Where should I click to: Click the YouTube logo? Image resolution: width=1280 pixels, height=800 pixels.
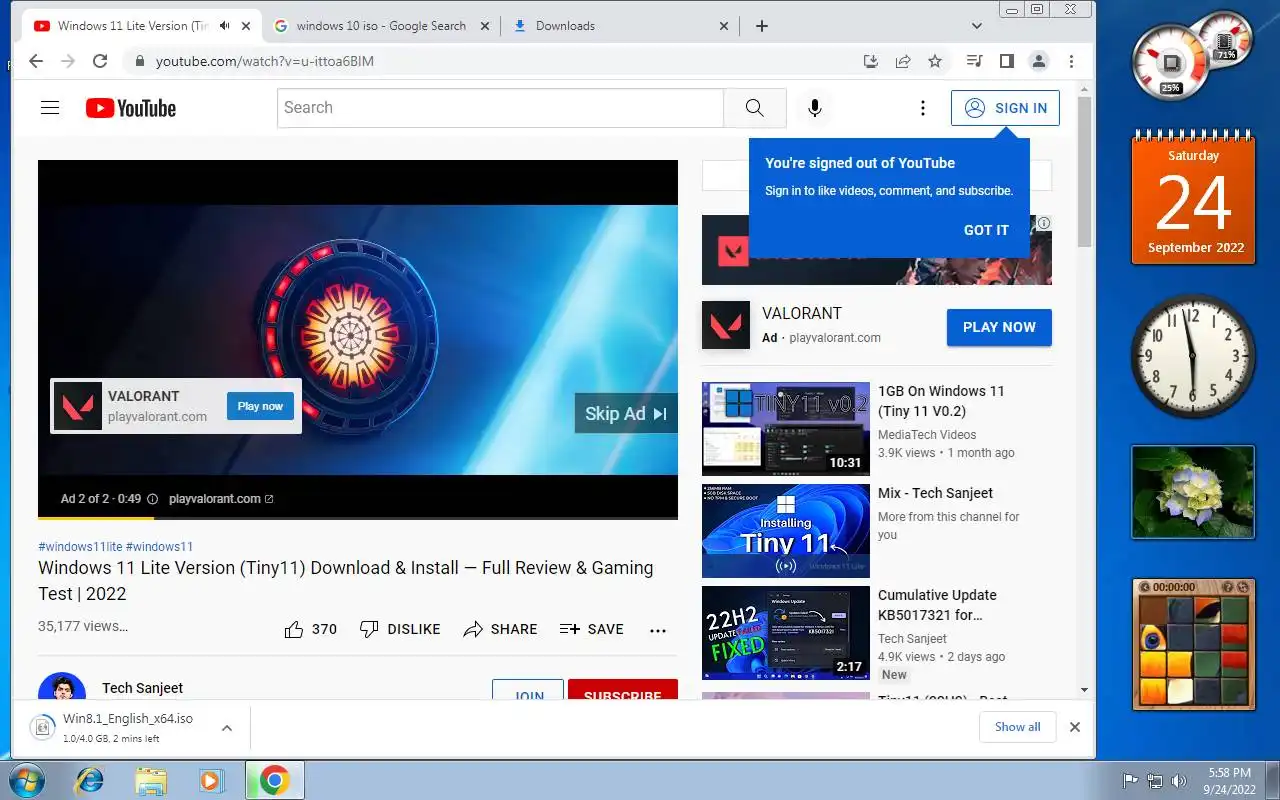click(x=131, y=108)
